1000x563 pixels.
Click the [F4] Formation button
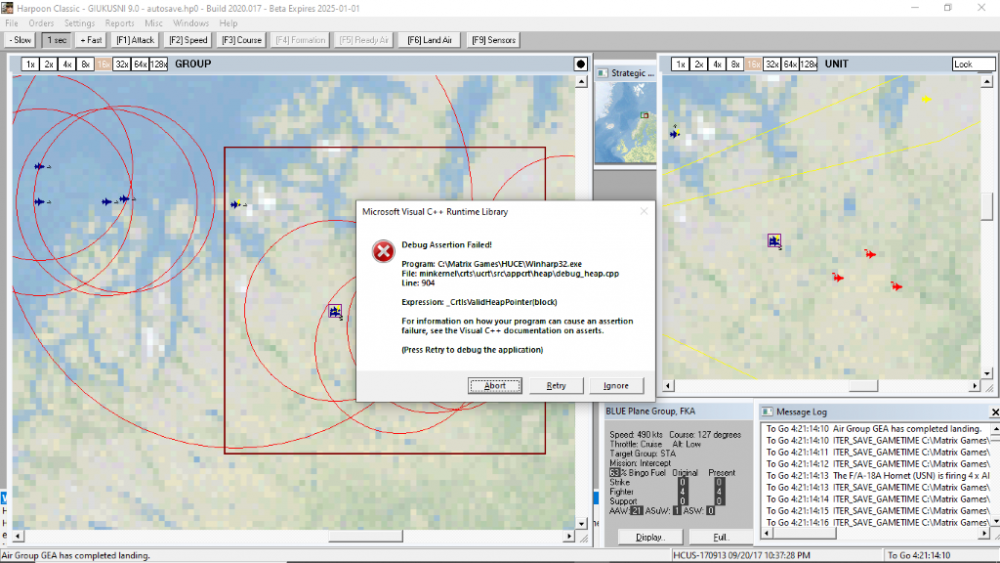click(x=300, y=40)
